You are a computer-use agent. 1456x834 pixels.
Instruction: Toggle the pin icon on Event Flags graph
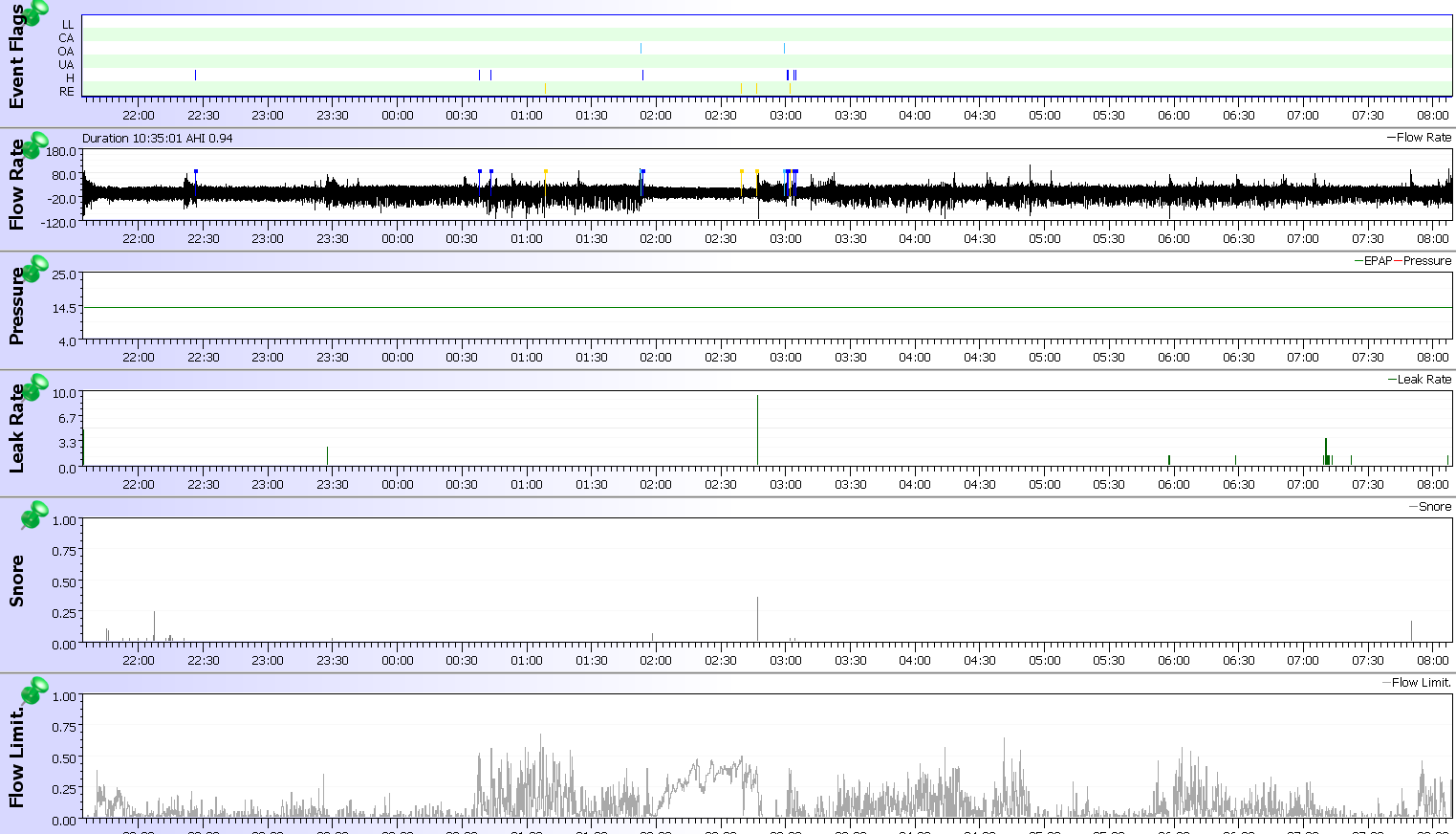(35, 12)
